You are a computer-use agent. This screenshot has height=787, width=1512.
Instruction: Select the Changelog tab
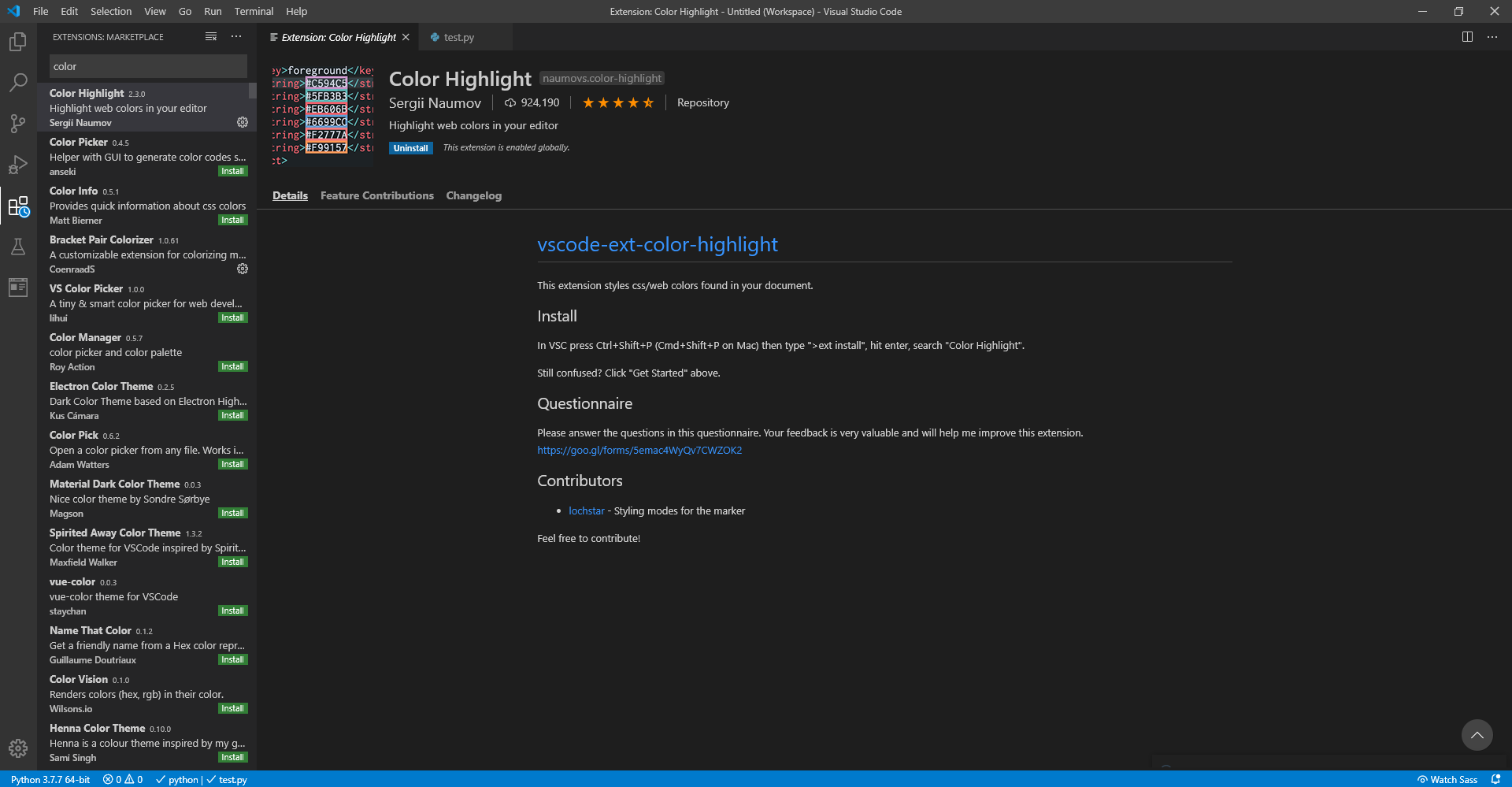(x=473, y=195)
